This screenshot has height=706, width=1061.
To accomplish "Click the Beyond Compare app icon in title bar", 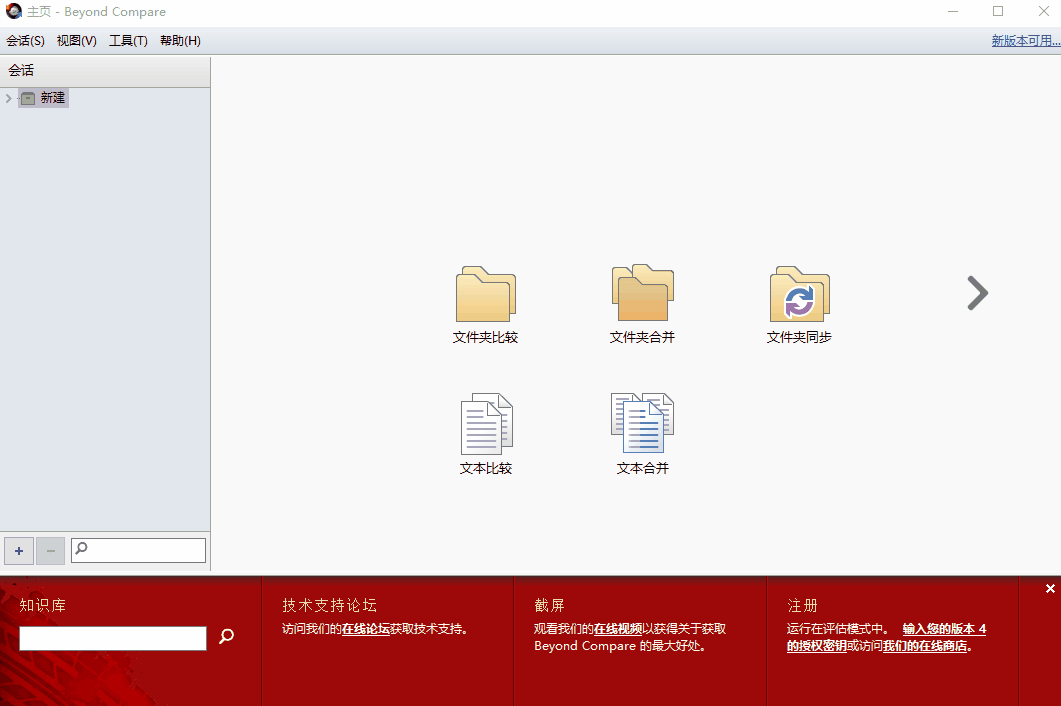I will tap(14, 11).
